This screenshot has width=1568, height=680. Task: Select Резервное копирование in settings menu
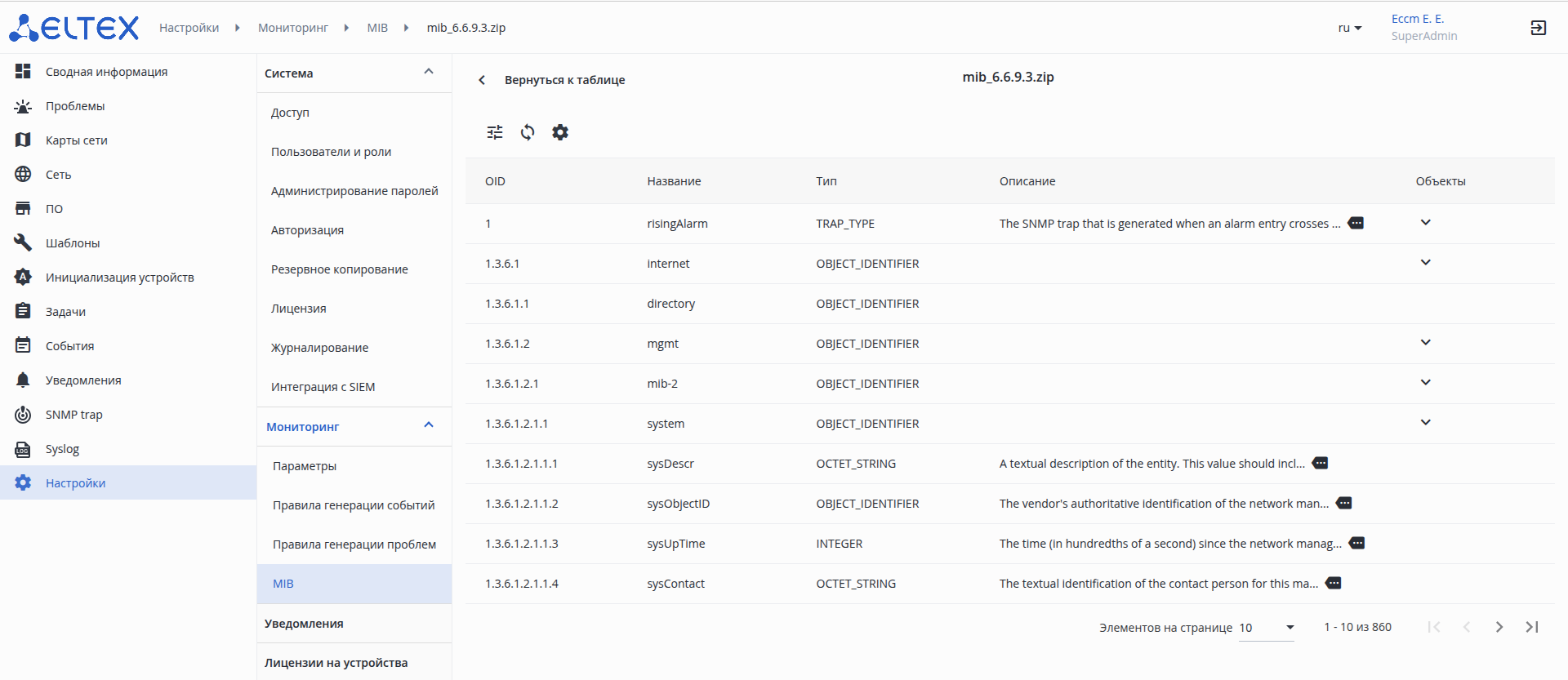click(x=339, y=269)
